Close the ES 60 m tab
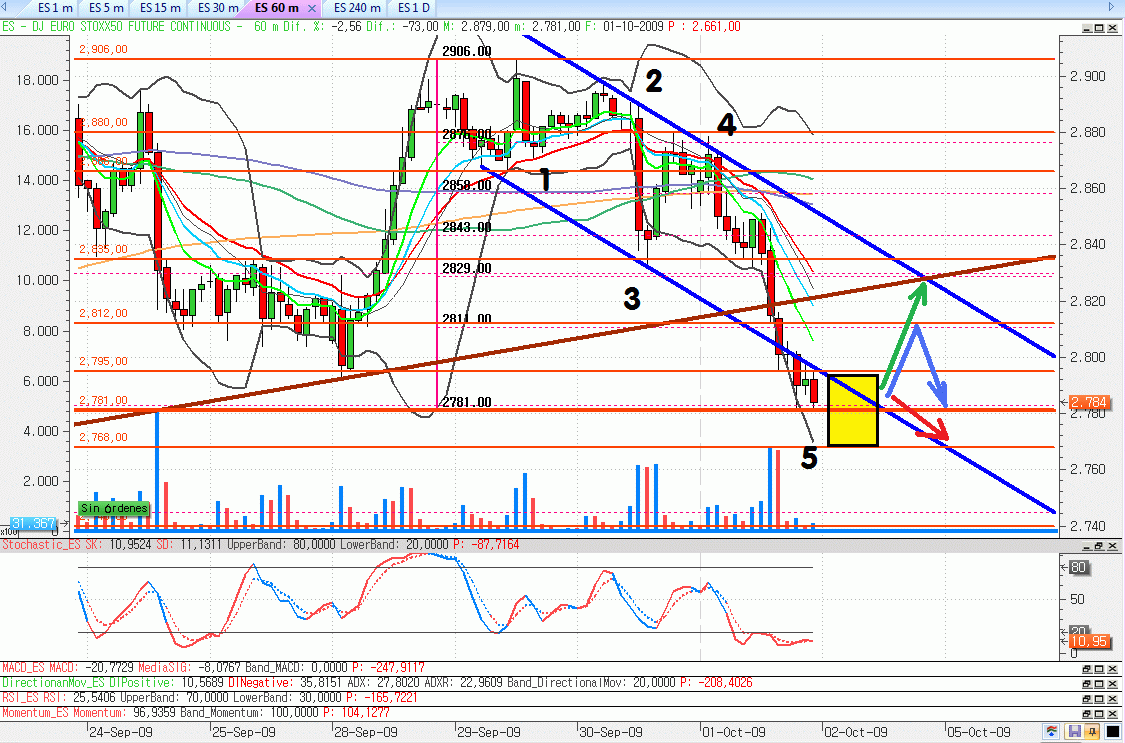The height and width of the screenshot is (743, 1125). 311,9
